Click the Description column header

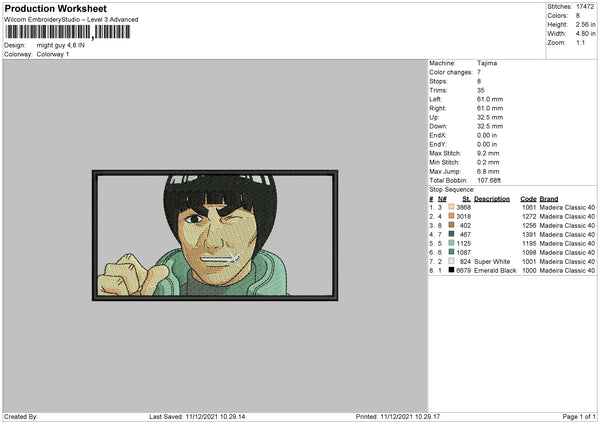pyautogui.click(x=492, y=199)
